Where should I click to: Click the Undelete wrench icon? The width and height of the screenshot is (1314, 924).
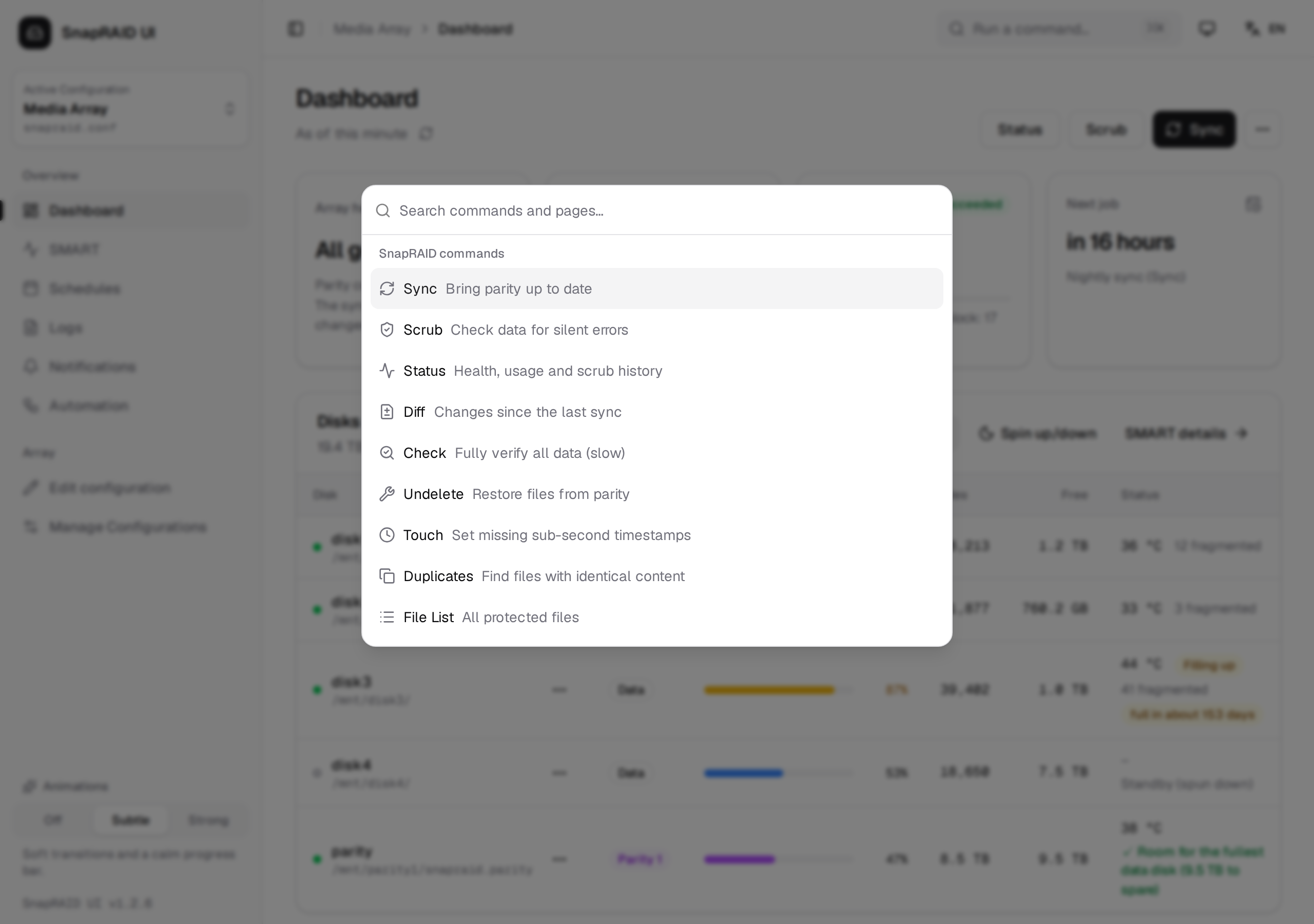pyautogui.click(x=387, y=494)
